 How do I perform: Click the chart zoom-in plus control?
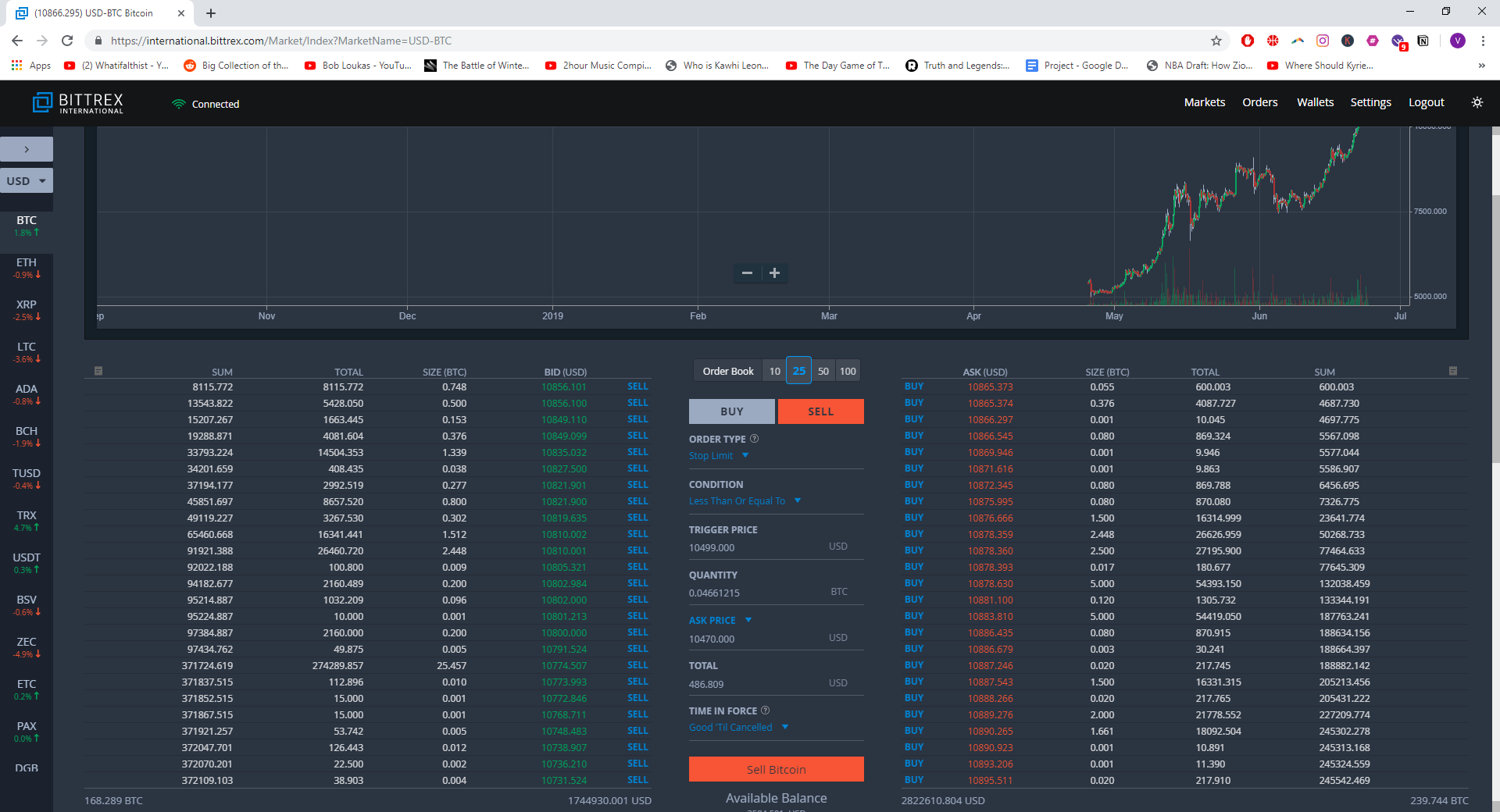[x=774, y=273]
